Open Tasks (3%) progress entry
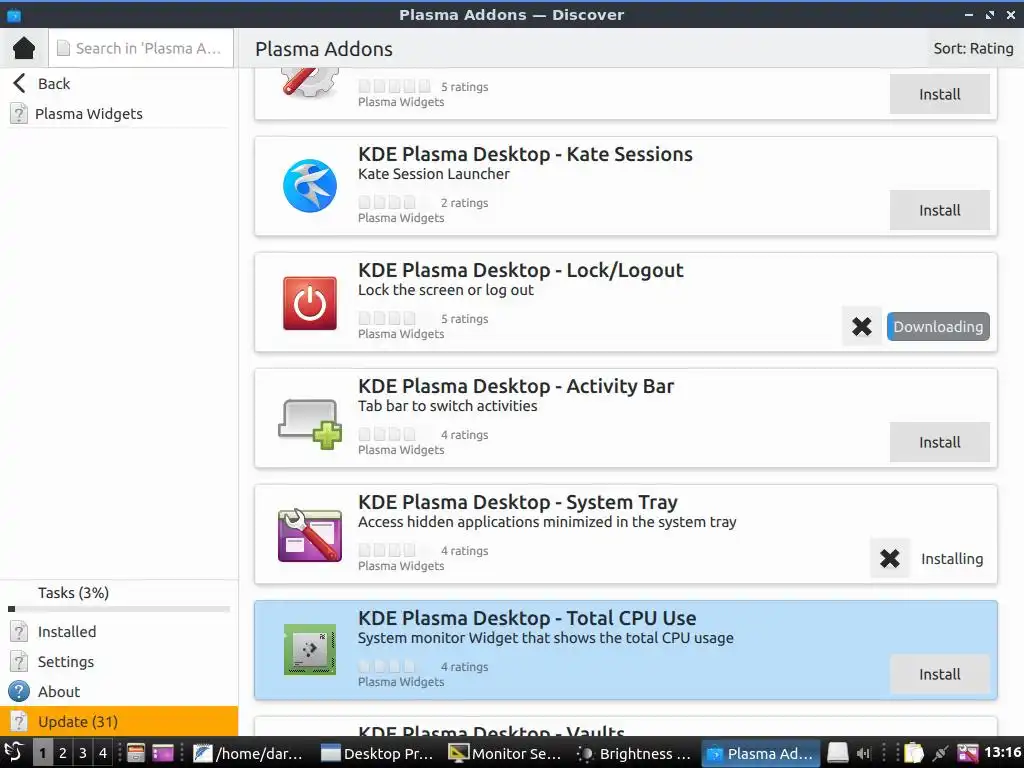This screenshot has width=1024, height=768. (73, 593)
